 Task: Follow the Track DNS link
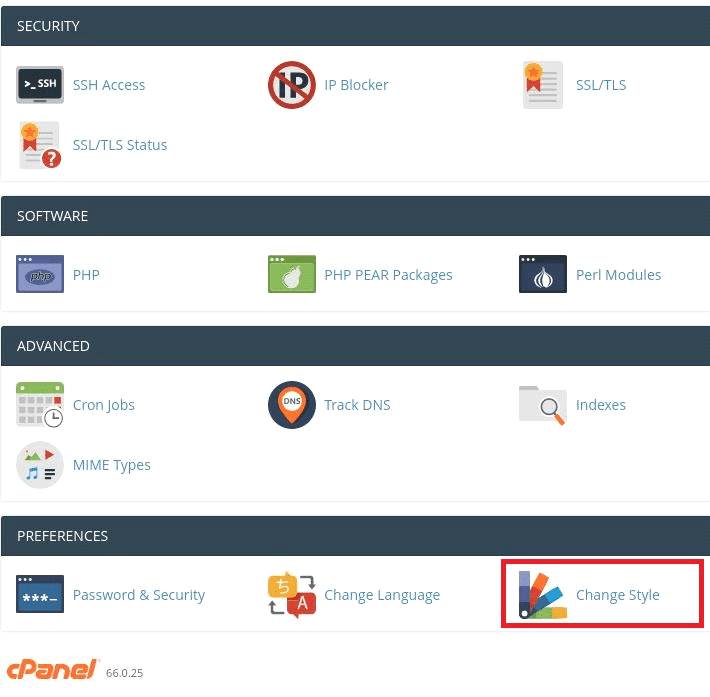[357, 404]
